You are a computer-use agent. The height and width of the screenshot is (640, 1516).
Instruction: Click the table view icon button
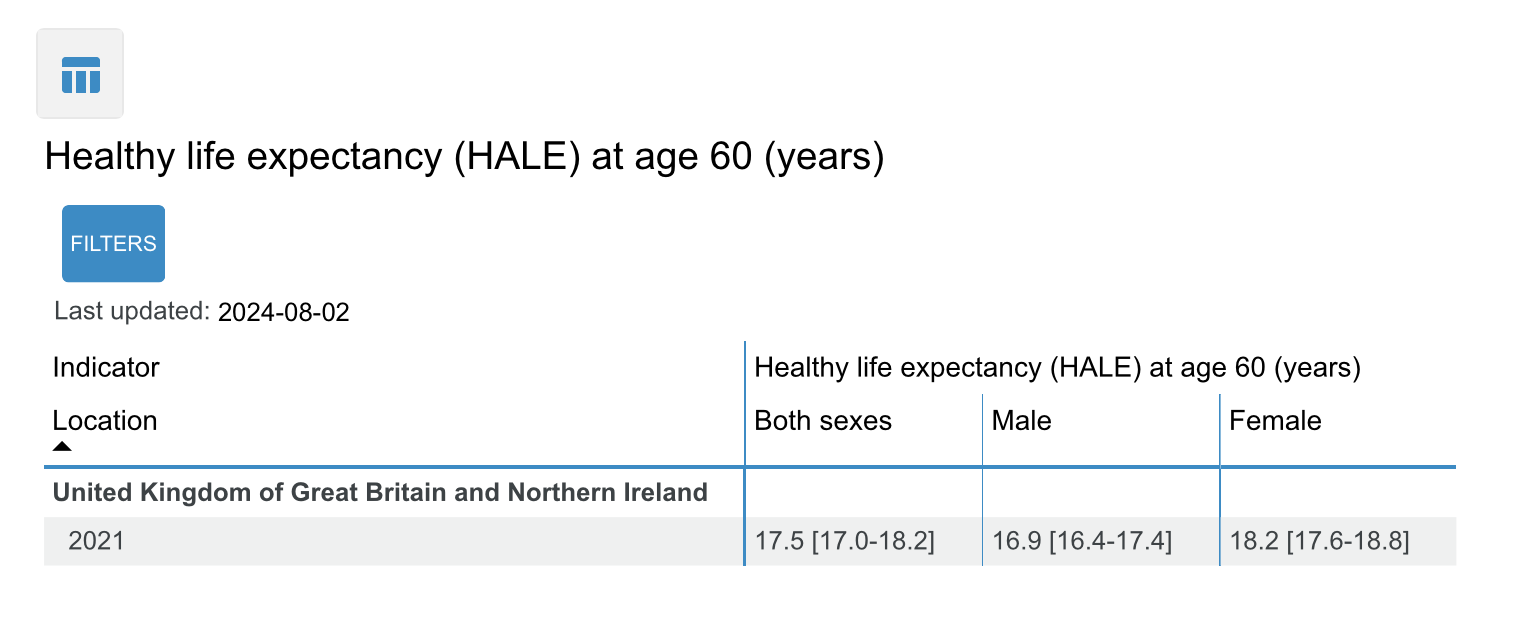pos(80,74)
